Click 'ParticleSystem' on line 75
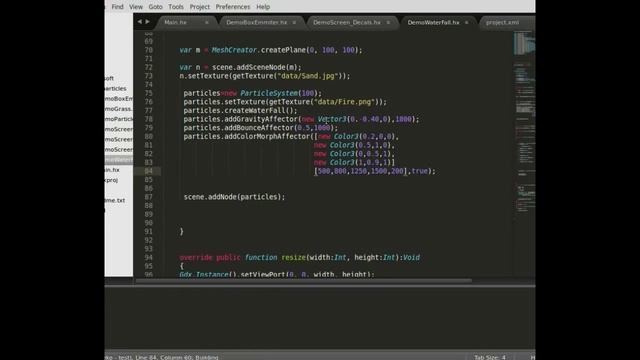640x360 pixels. [x=269, y=93]
